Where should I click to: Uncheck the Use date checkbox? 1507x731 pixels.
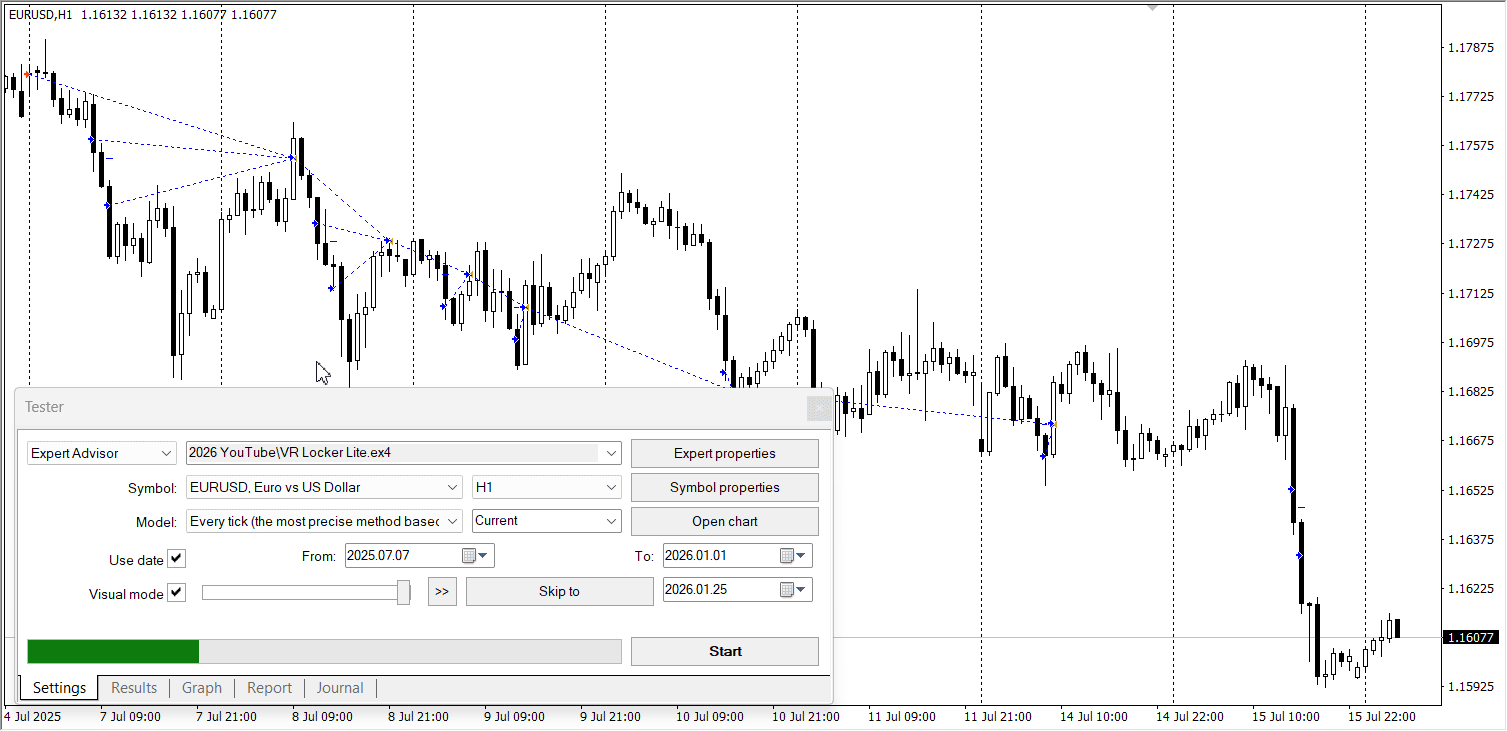pos(177,558)
